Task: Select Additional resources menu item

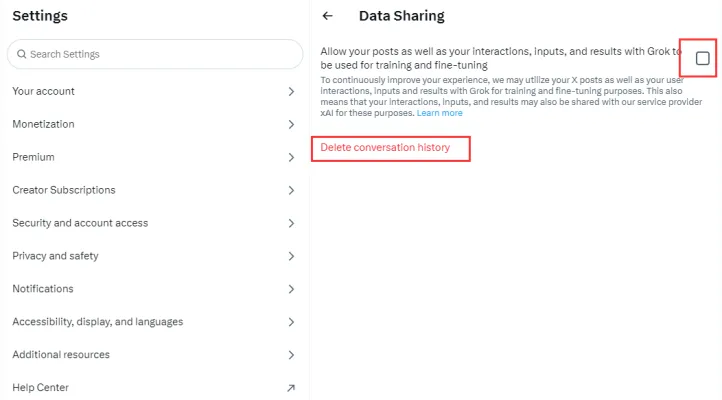Action: (61, 355)
